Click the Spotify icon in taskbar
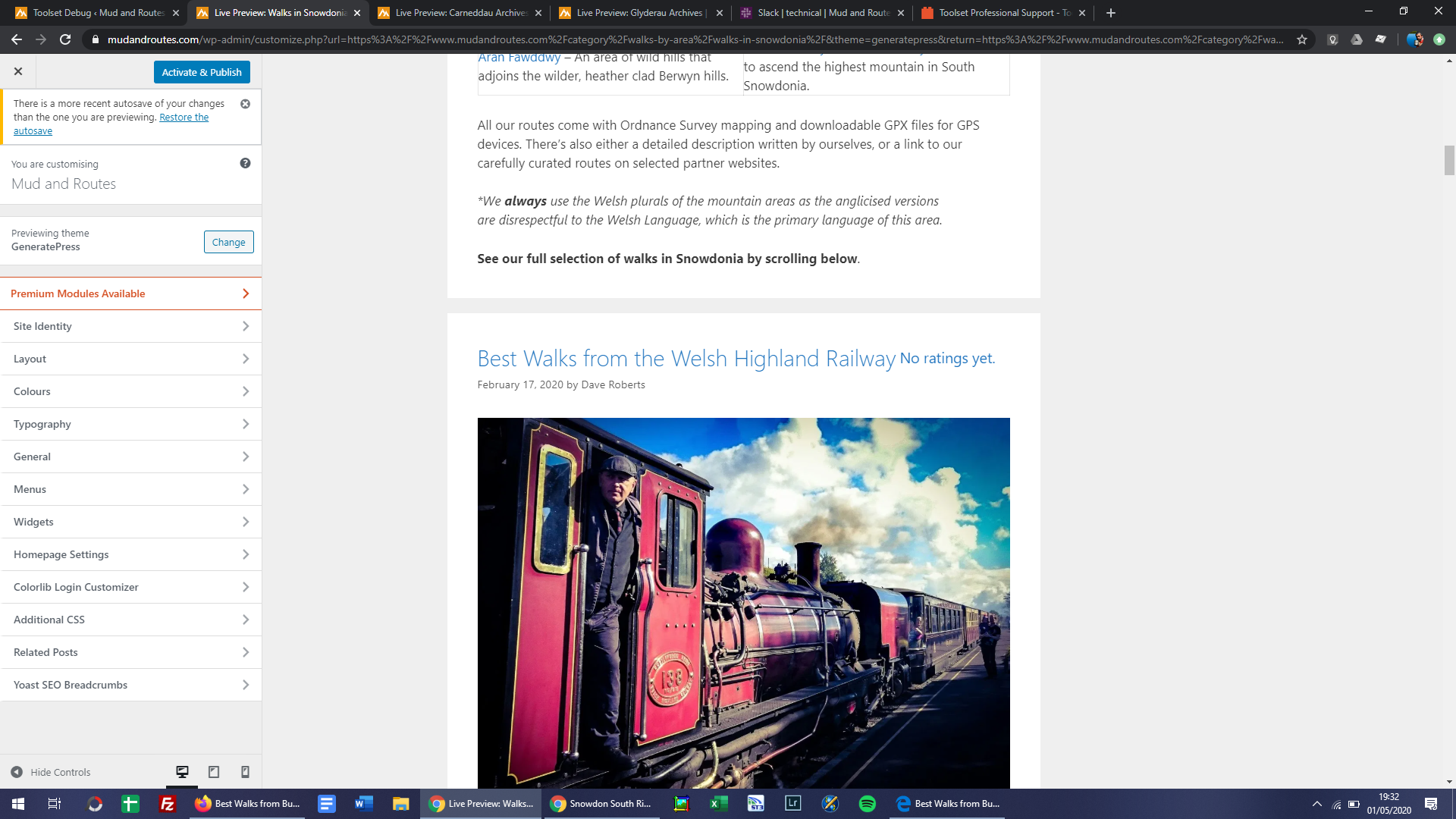Screen dimensions: 1456x819 866,804
